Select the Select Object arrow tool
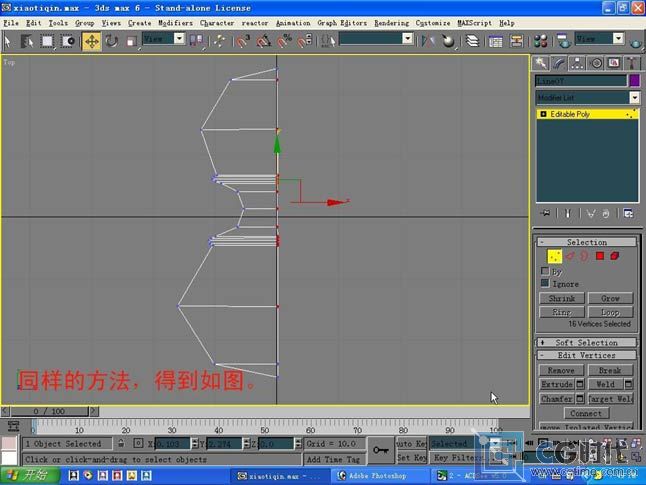 pyautogui.click(x=8, y=41)
